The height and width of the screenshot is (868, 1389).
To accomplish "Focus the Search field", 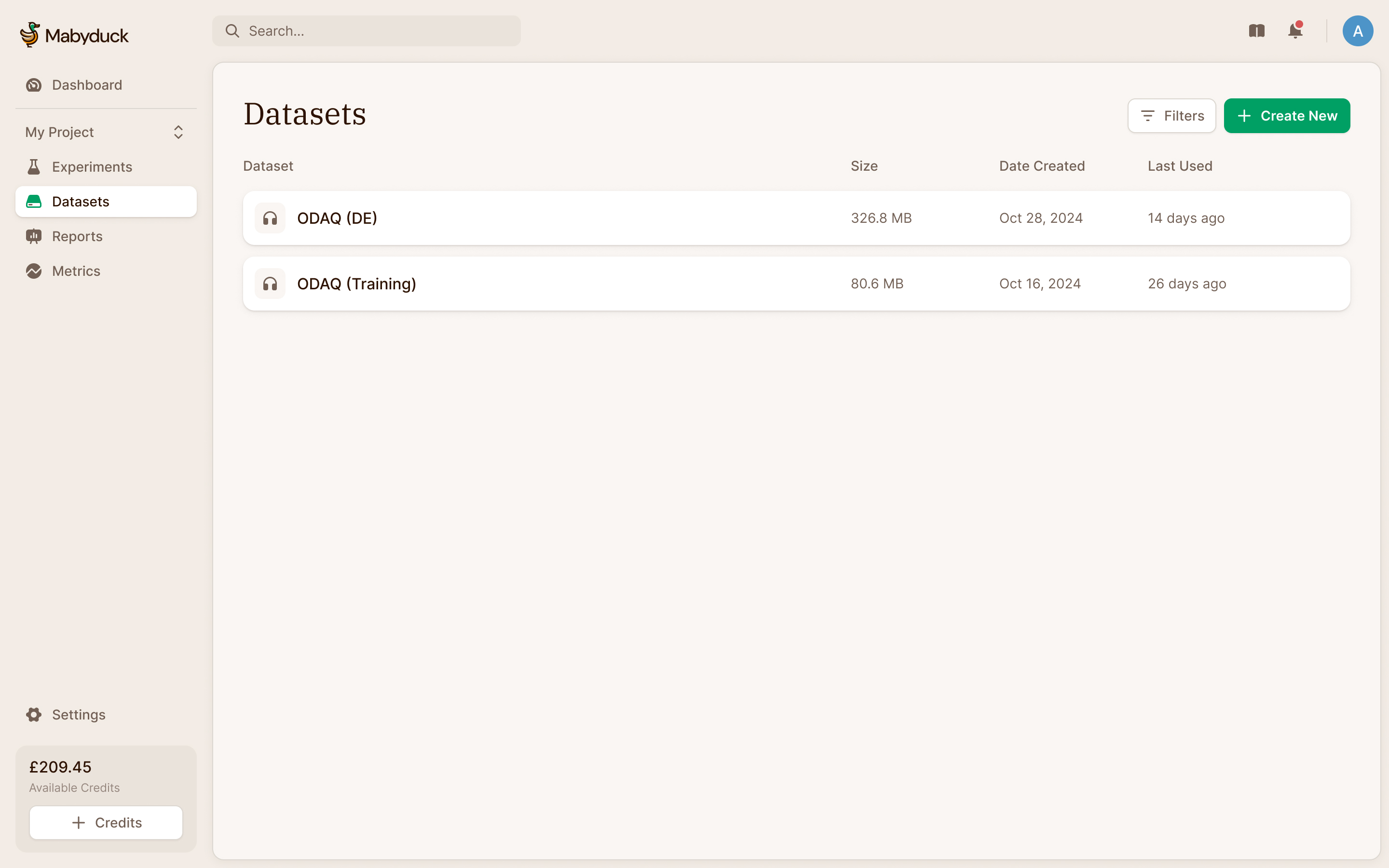I will pyautogui.click(x=367, y=31).
